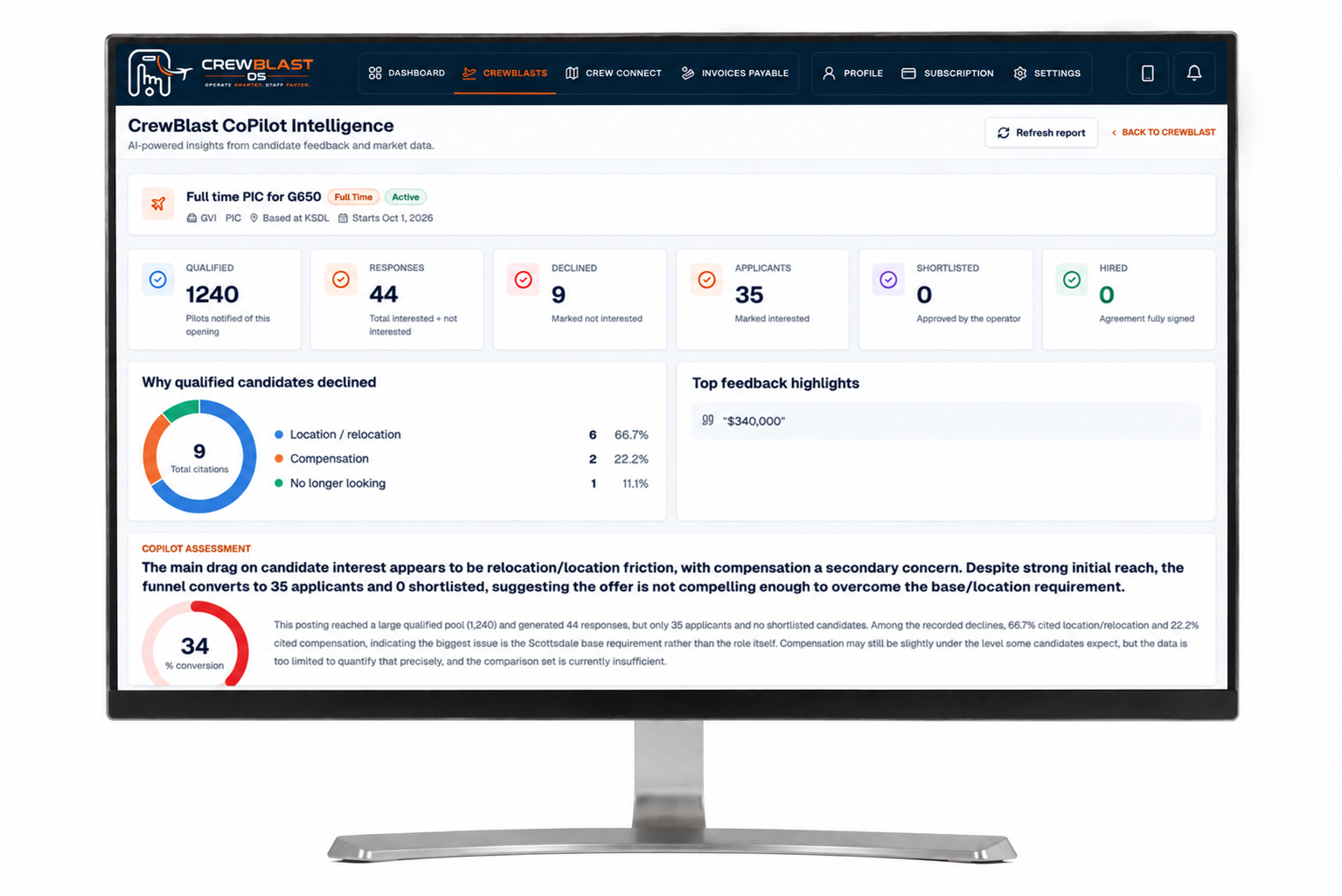Click the quote icon in feedback highlights
The image size is (1342, 896).
click(x=708, y=420)
